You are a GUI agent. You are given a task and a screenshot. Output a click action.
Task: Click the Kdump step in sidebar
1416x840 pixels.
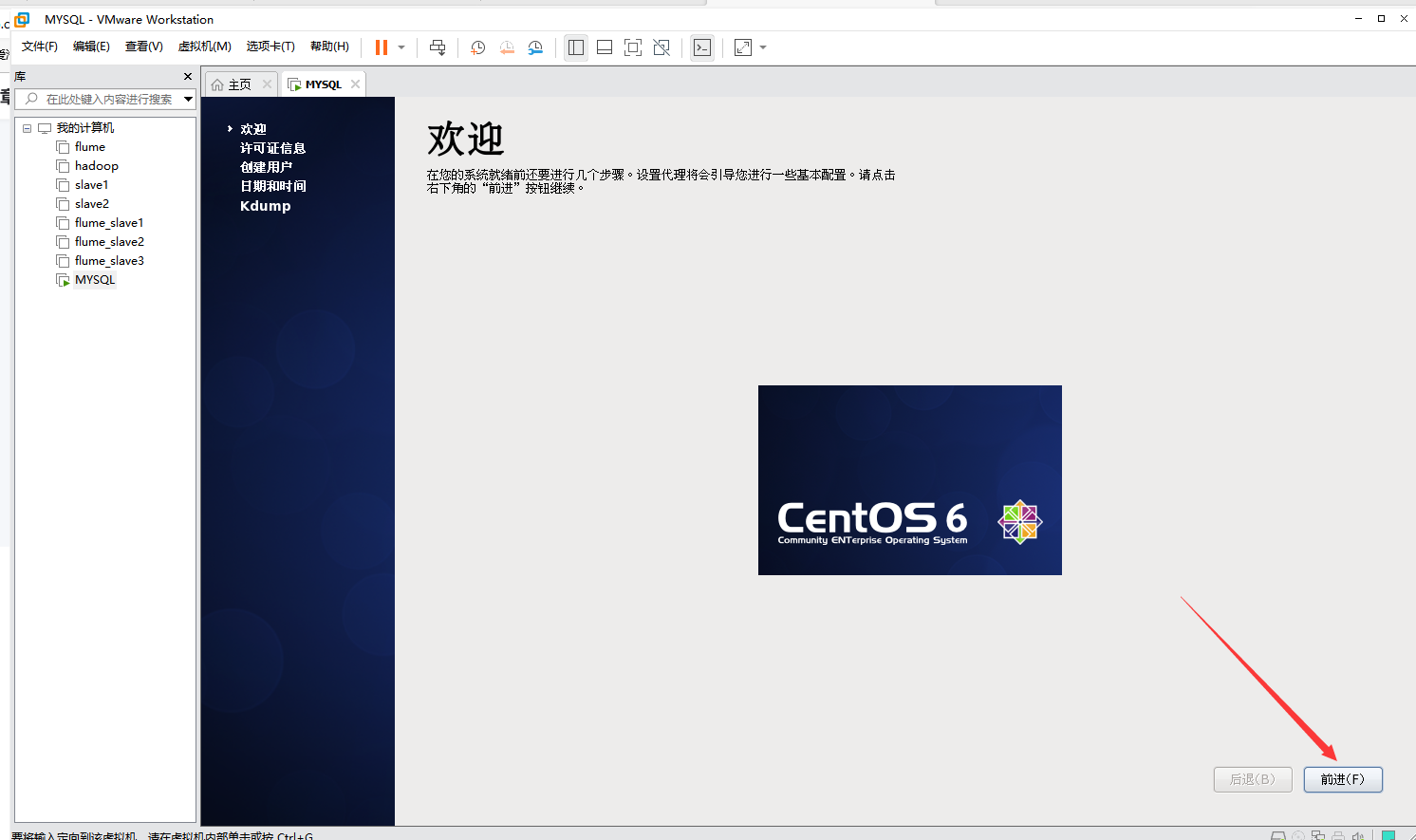click(266, 206)
